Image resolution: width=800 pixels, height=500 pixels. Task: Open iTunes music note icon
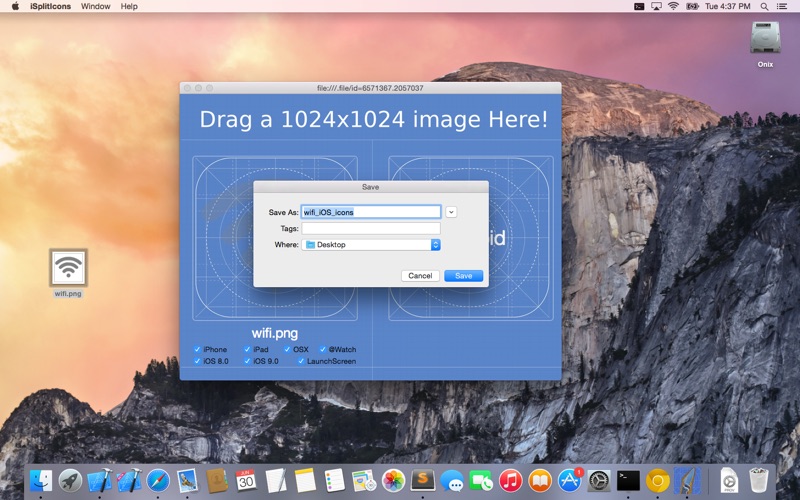(511, 481)
